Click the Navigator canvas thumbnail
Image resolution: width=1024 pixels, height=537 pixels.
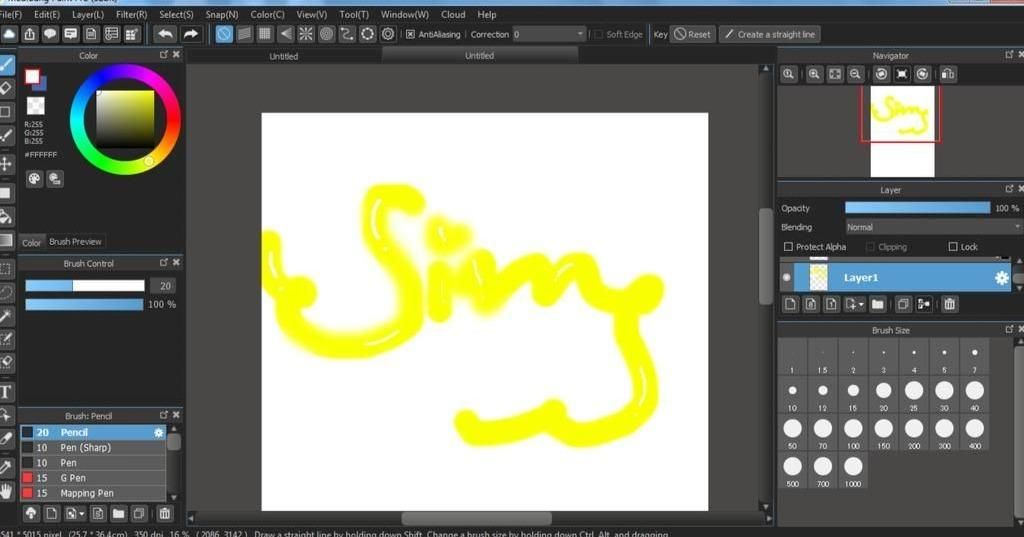coord(903,131)
